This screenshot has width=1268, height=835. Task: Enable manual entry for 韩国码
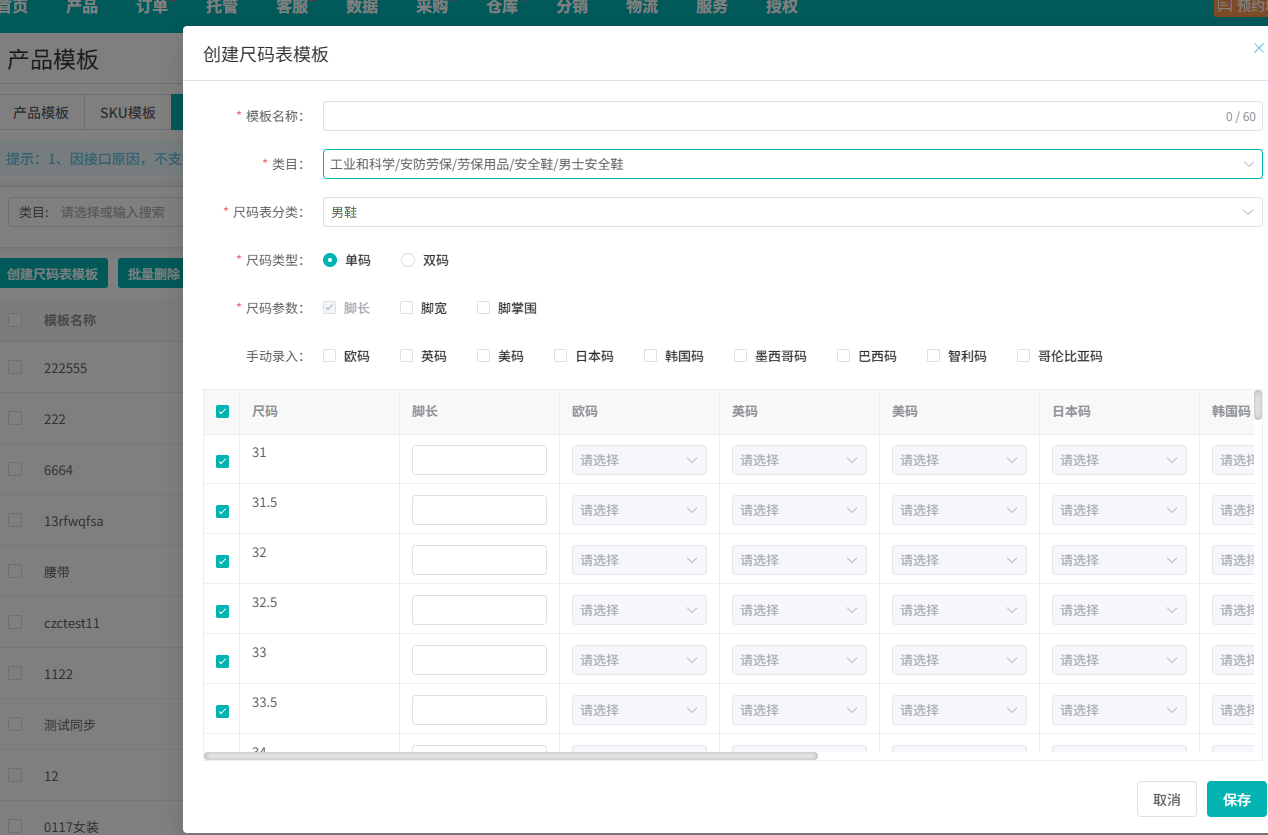click(x=651, y=356)
